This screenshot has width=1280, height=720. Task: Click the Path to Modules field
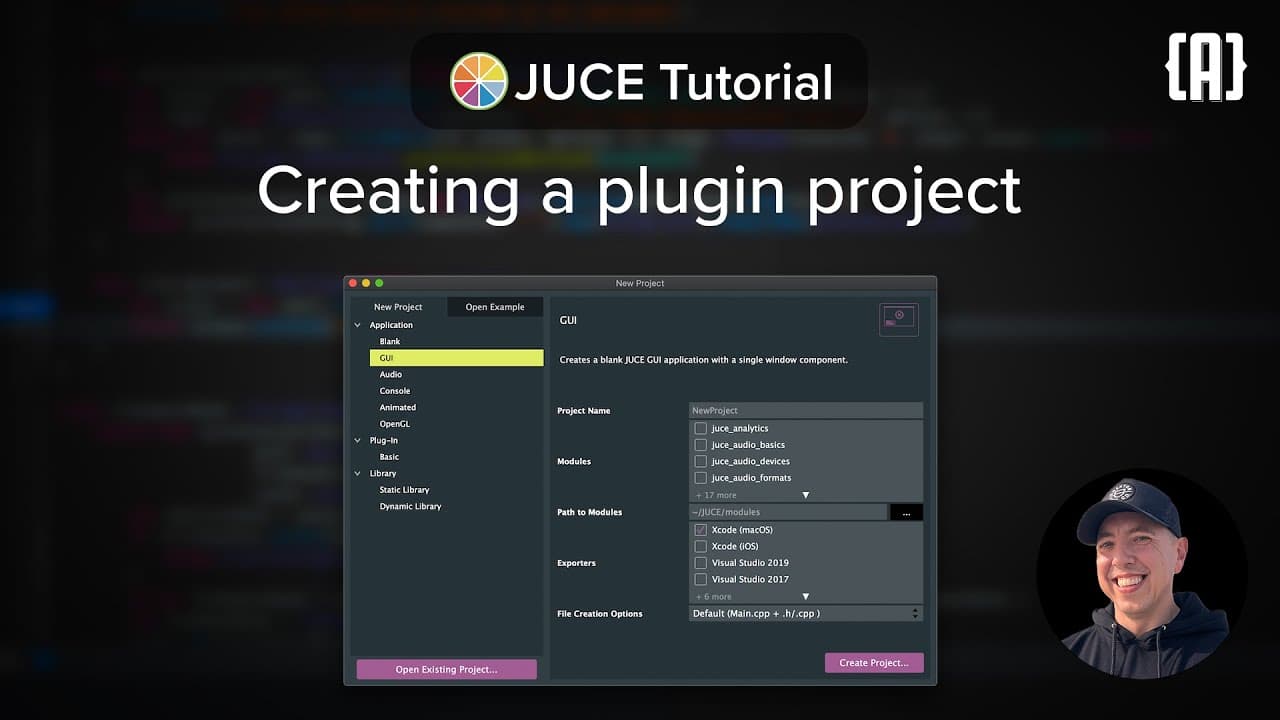[788, 512]
